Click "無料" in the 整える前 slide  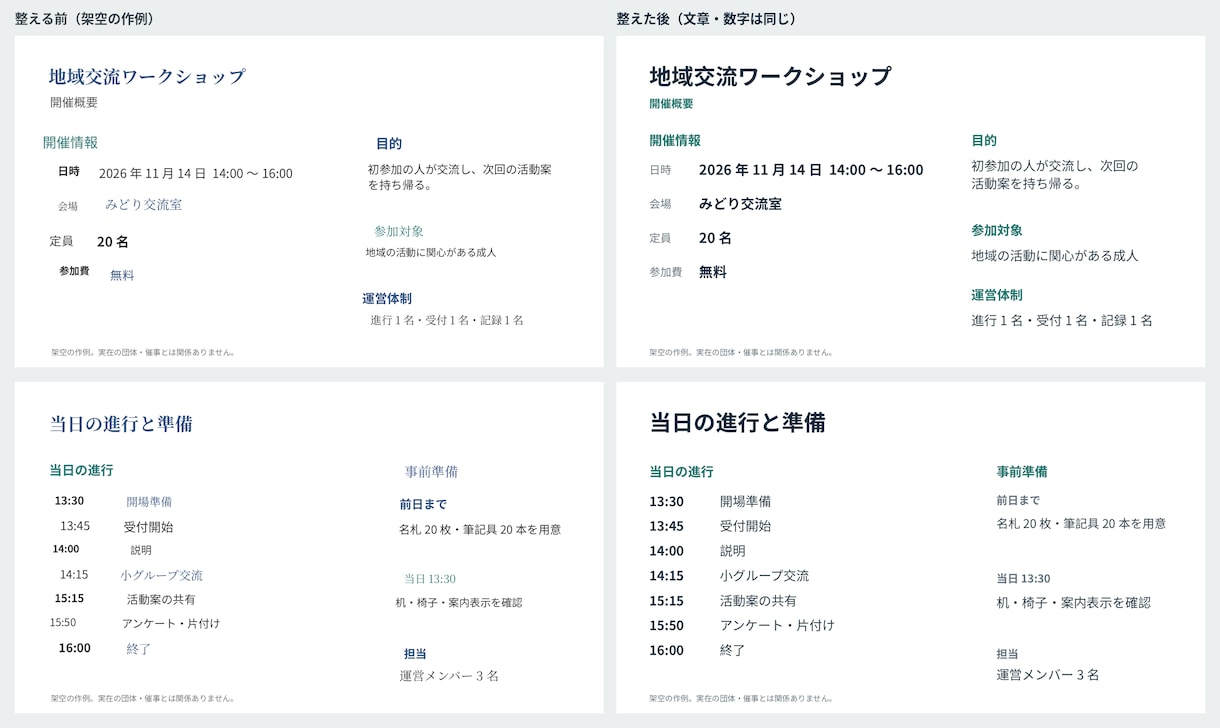tap(122, 275)
